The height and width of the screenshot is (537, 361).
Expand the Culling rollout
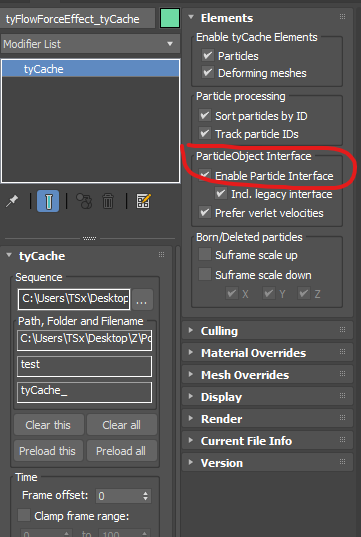pyautogui.click(x=267, y=331)
